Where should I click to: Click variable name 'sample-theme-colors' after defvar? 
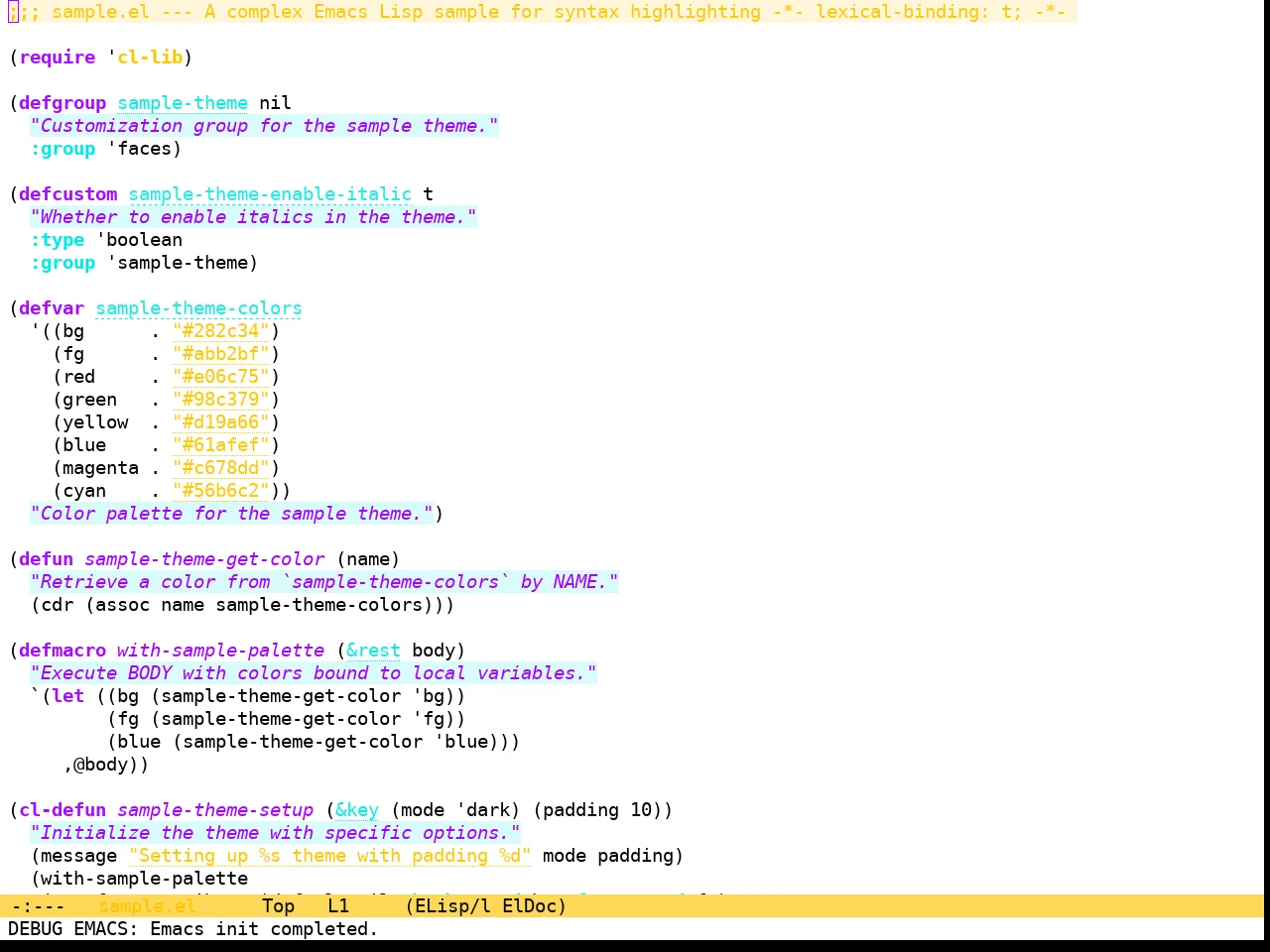click(x=198, y=308)
